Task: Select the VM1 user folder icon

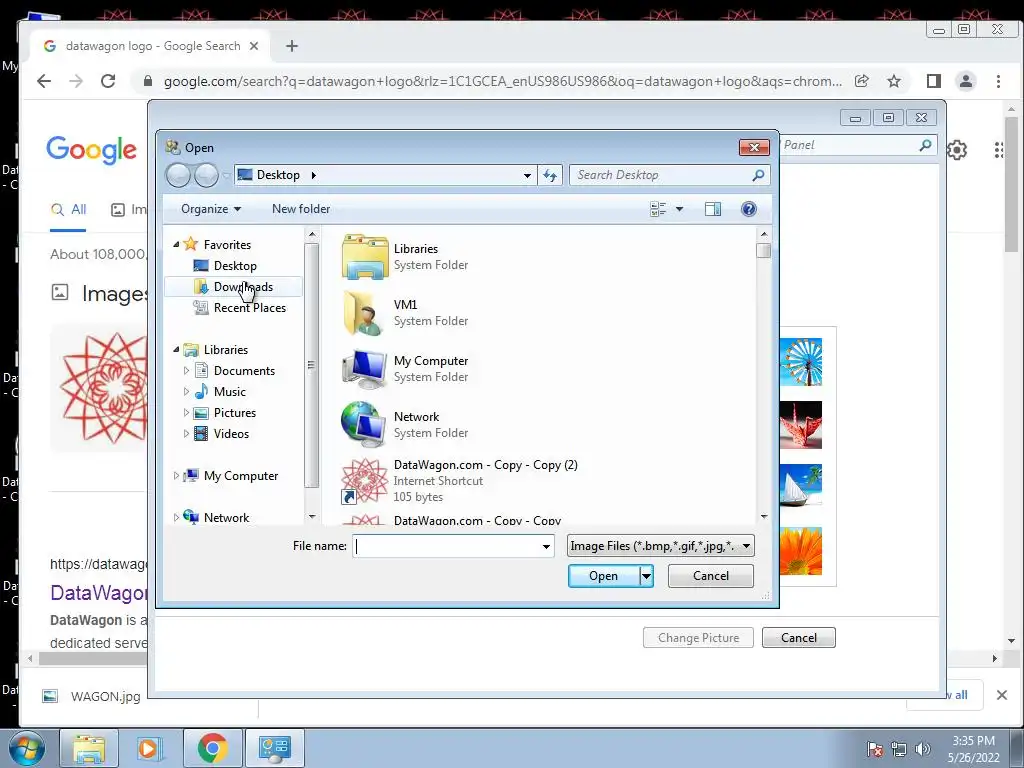Action: click(363, 313)
